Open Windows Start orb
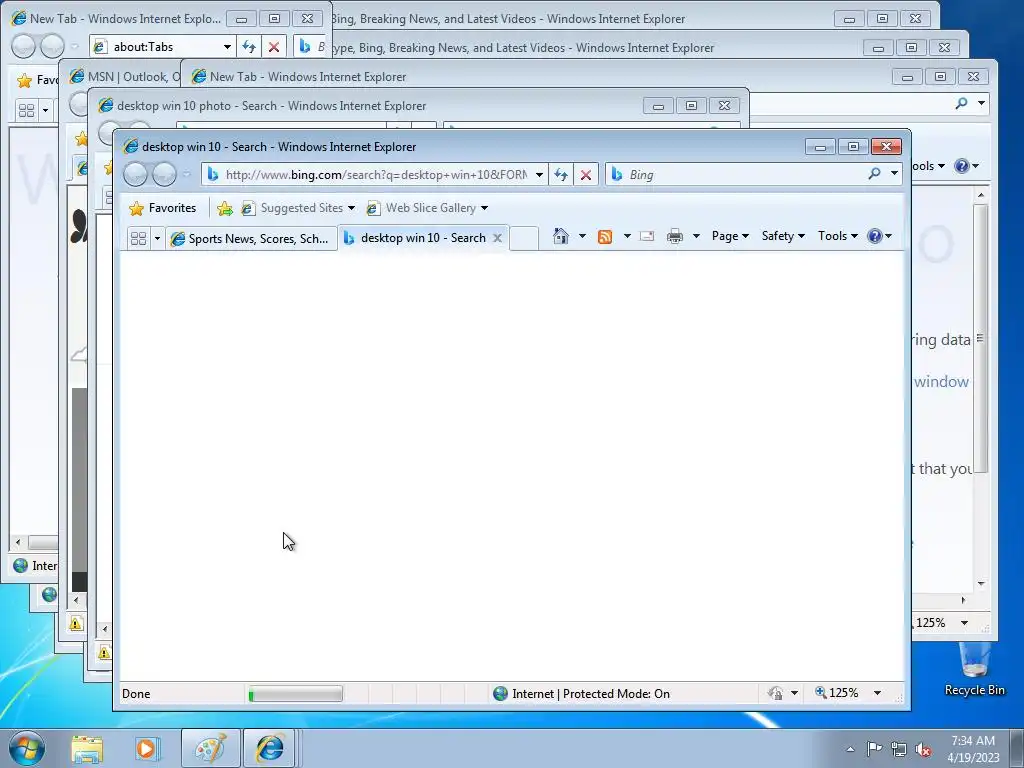This screenshot has height=768, width=1024. click(27, 748)
